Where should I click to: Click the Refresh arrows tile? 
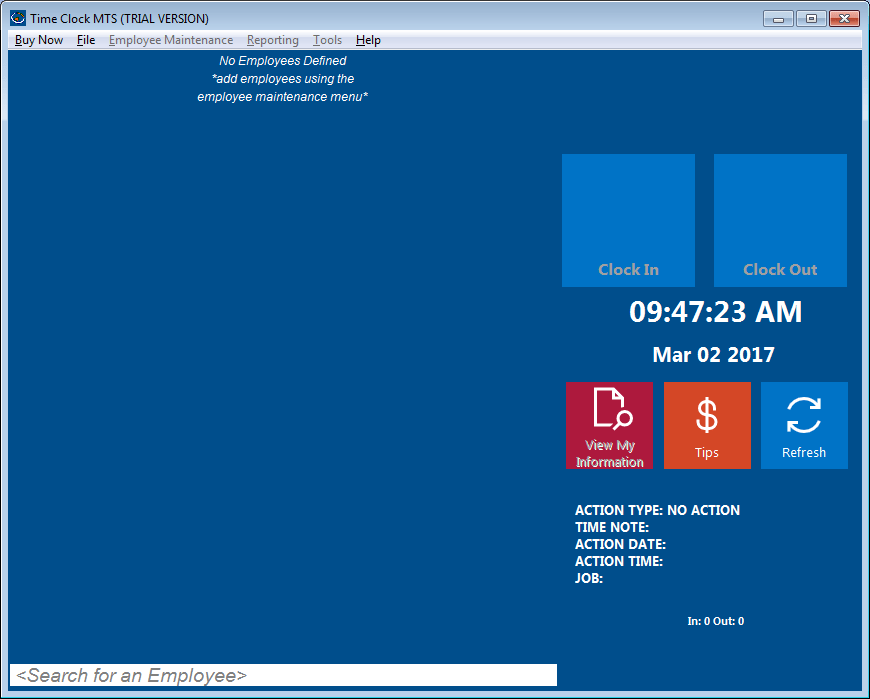pos(804,425)
